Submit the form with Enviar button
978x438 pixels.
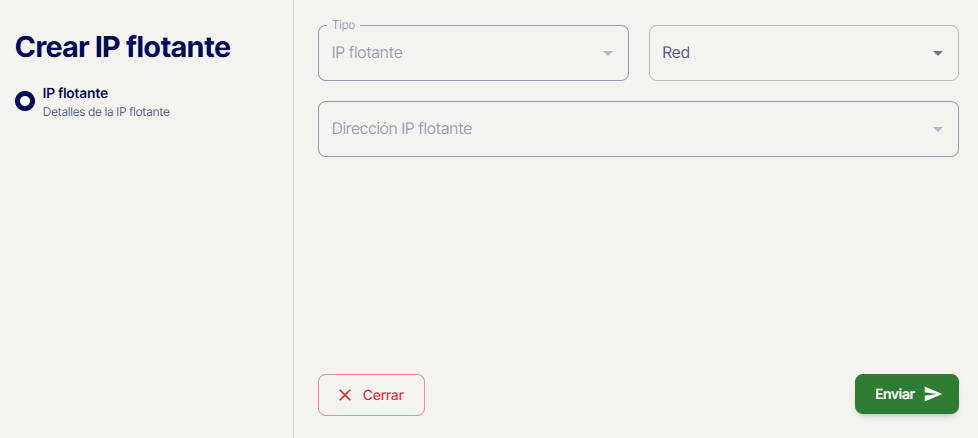coord(906,394)
